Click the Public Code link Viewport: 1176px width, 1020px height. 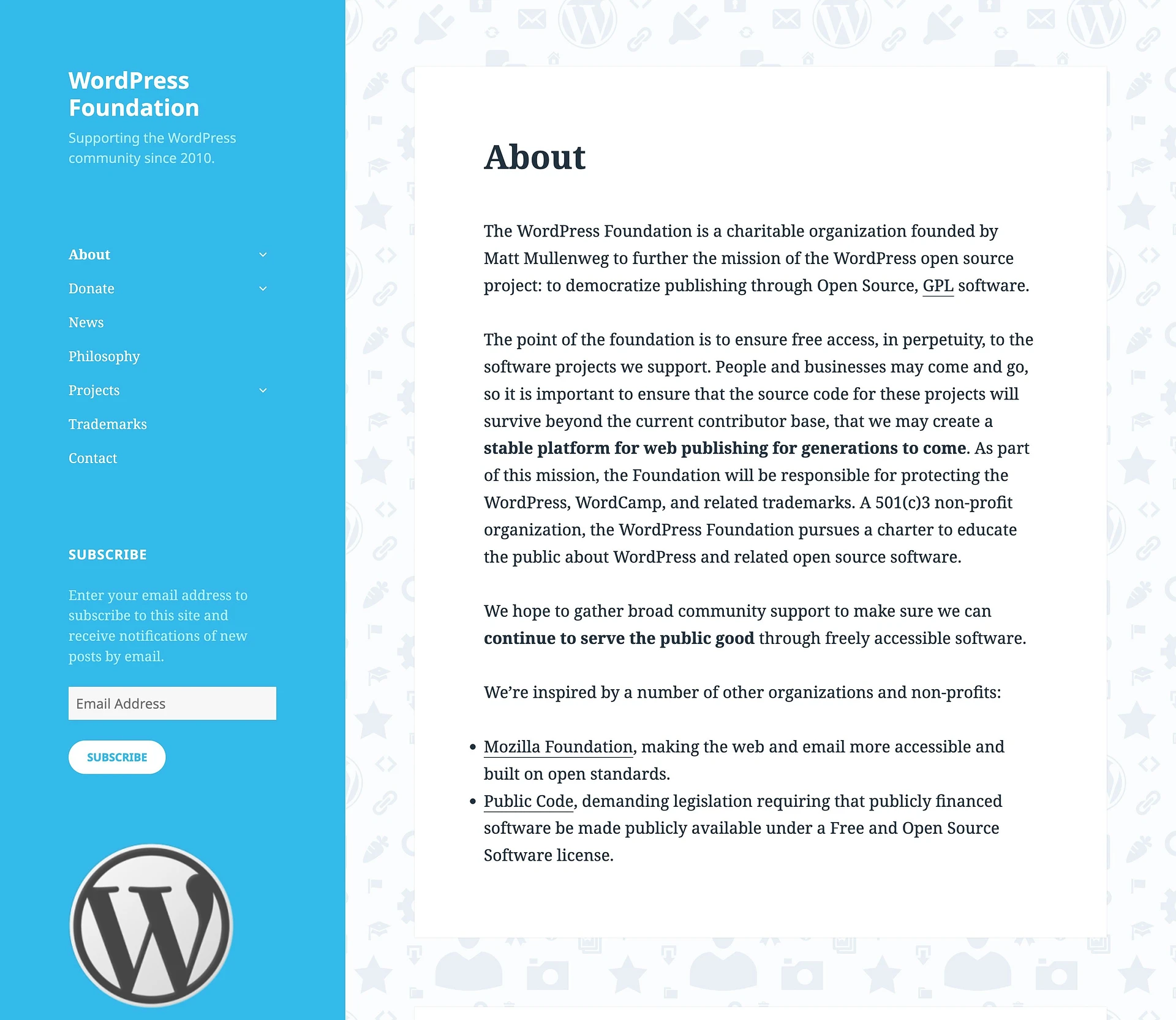coord(528,801)
